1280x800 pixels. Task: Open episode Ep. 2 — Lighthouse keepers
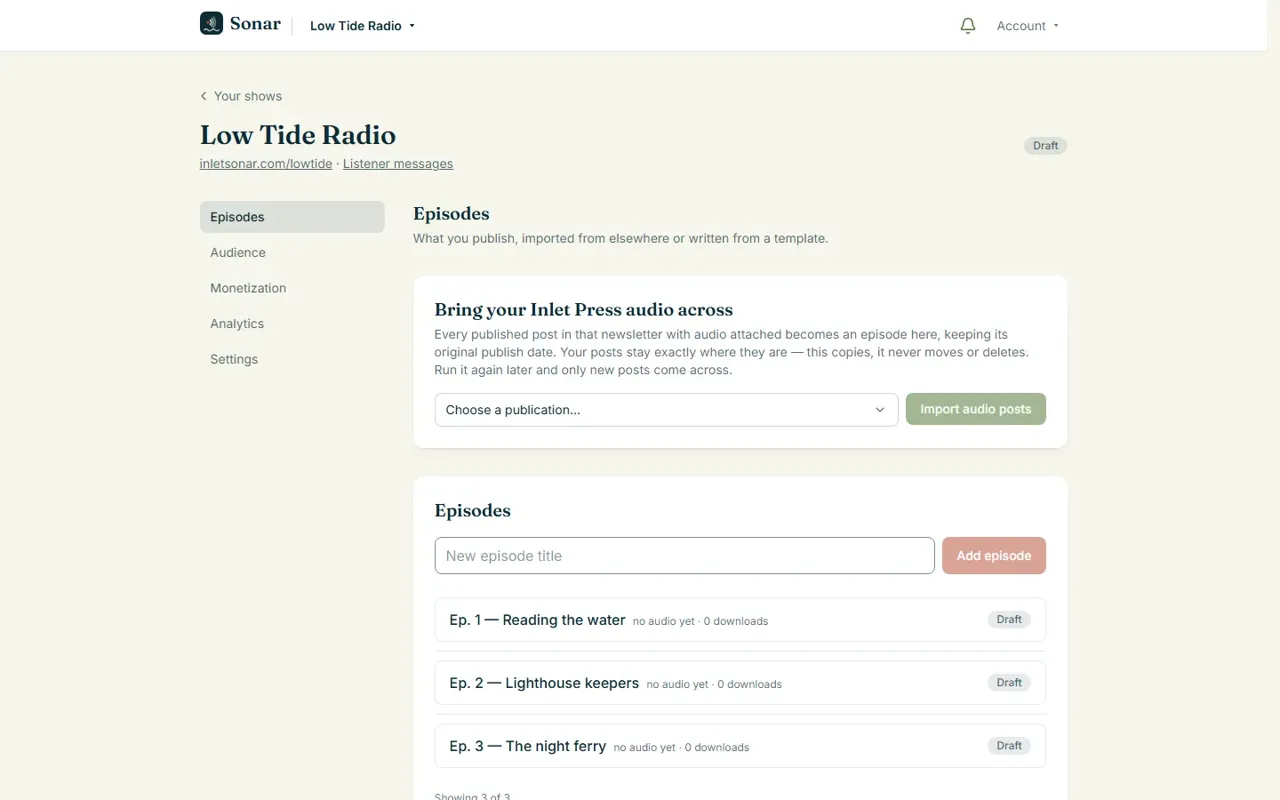[740, 683]
